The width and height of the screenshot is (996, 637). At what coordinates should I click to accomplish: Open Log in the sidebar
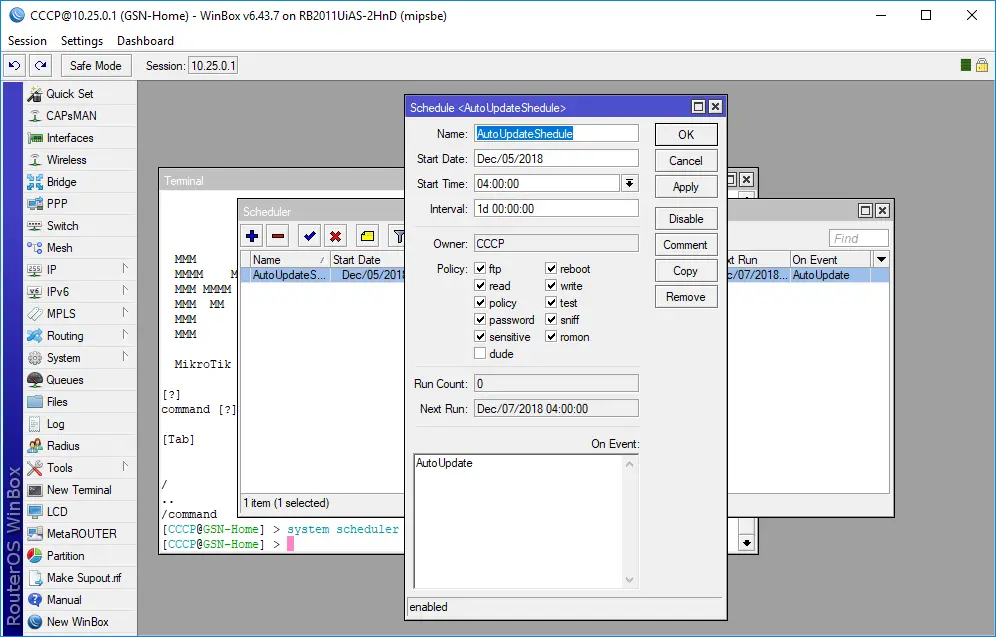[x=80, y=424]
